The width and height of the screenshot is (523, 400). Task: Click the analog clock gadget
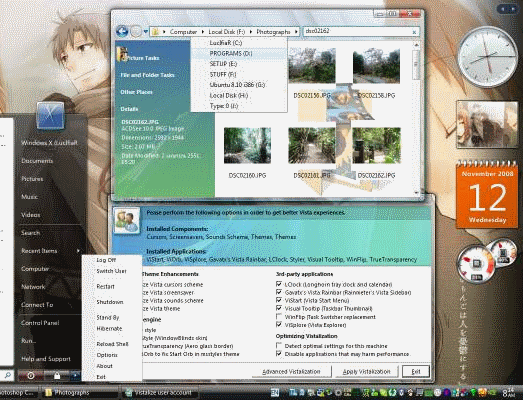(x=487, y=57)
